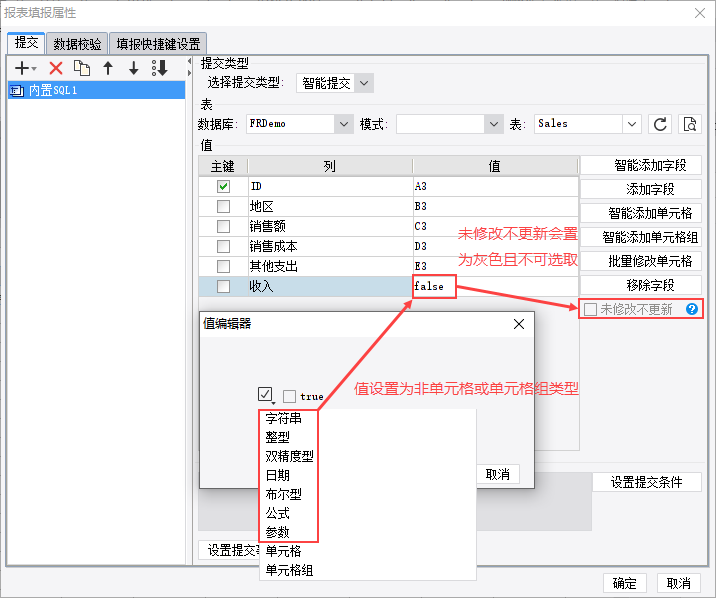
Task: Click the 值 column header
Action: pyautogui.click(x=495, y=166)
